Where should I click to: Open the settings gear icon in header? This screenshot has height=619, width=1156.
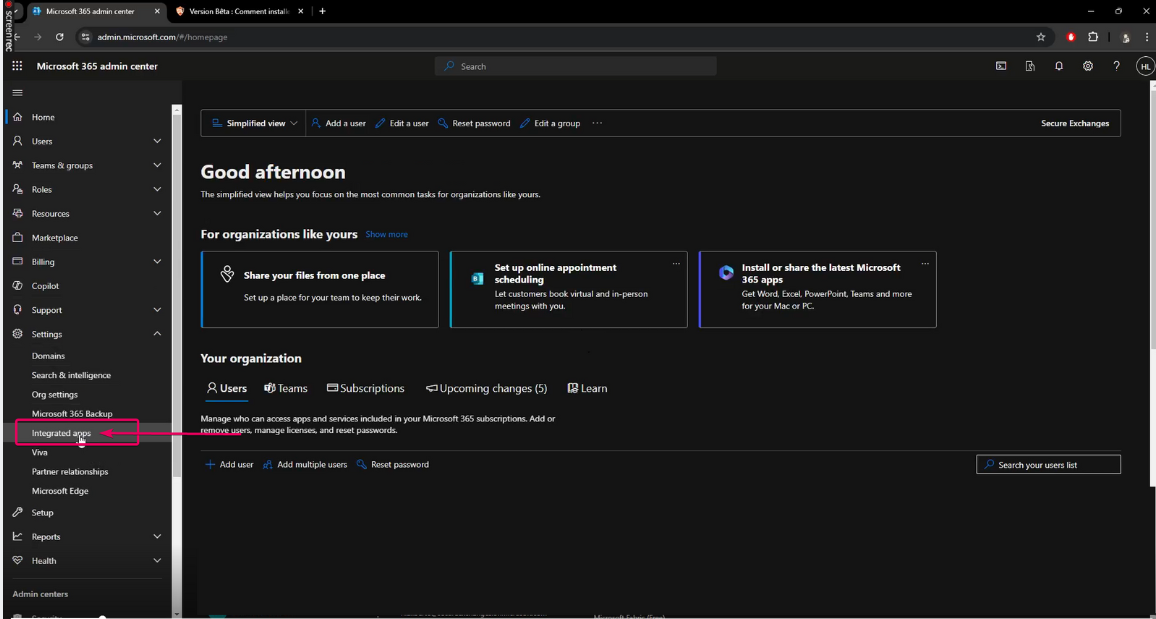pos(1088,66)
